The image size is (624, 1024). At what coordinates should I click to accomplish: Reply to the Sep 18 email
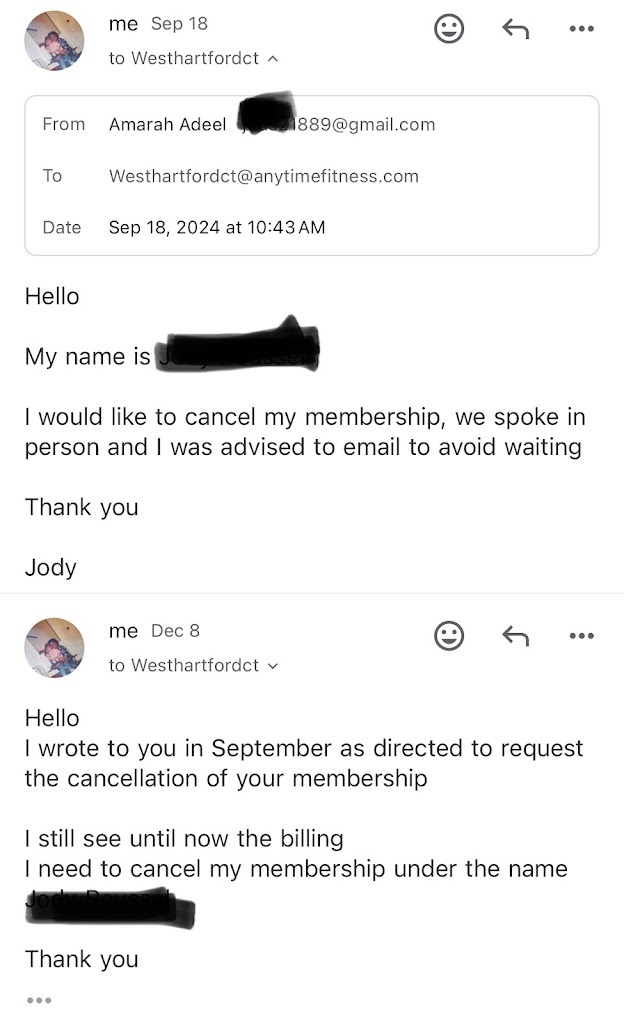515,29
